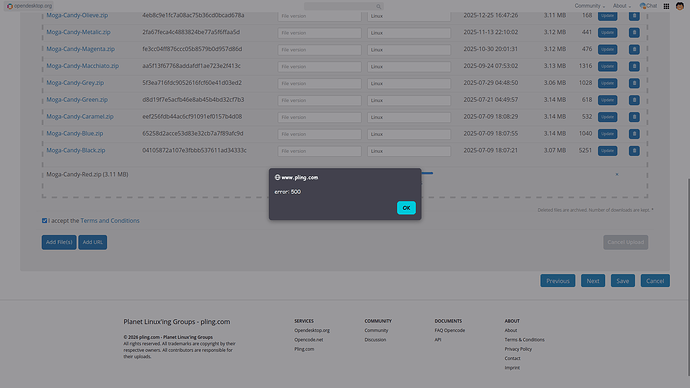Image resolution: width=690 pixels, height=388 pixels.
Task: Open the Terms and Conditions link
Action: (110, 220)
